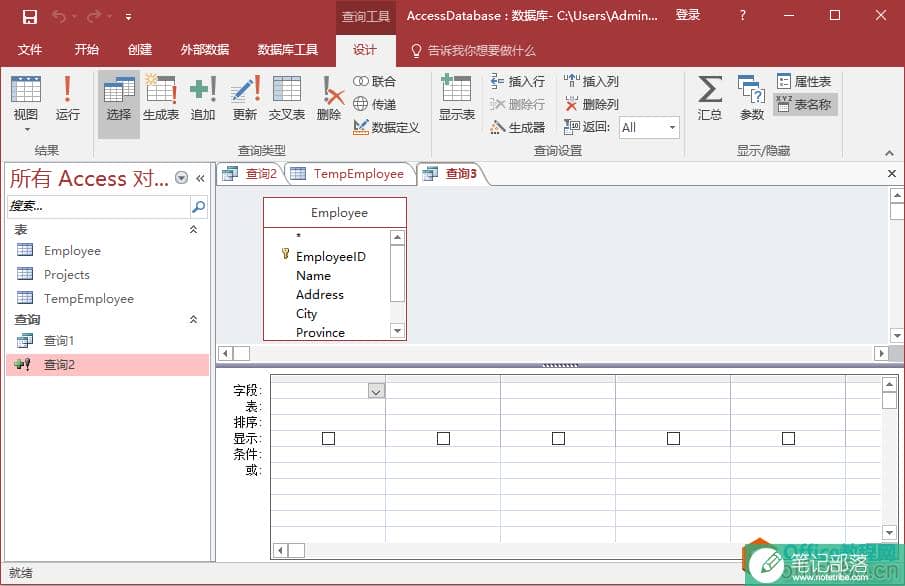This screenshot has width=905, height=586.
Task: Switch to the 查询3 document tab
Action: coord(452,174)
